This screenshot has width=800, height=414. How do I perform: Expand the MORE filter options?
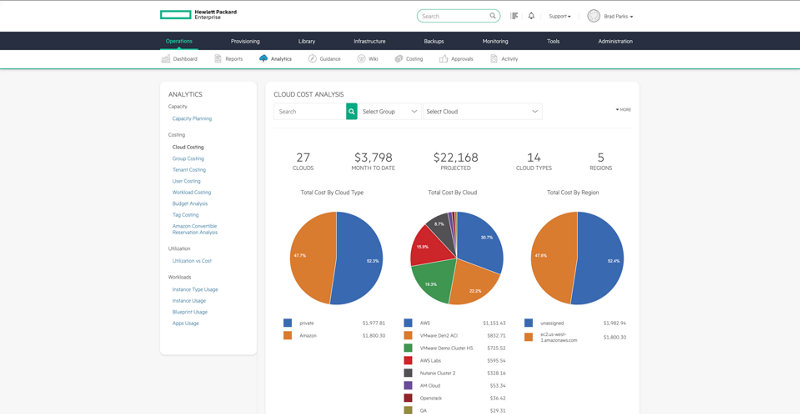624,109
